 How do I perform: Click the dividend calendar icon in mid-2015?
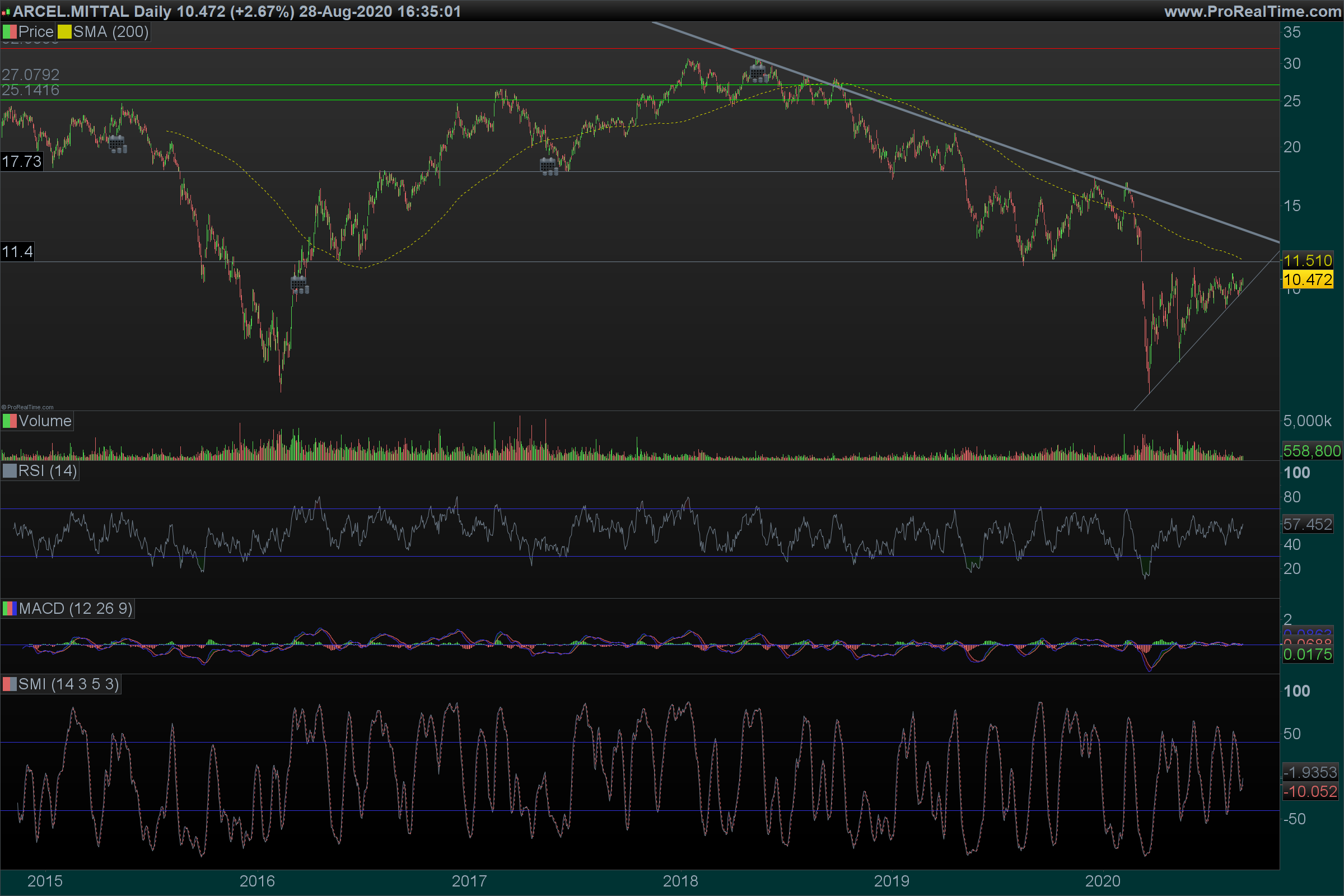(117, 144)
